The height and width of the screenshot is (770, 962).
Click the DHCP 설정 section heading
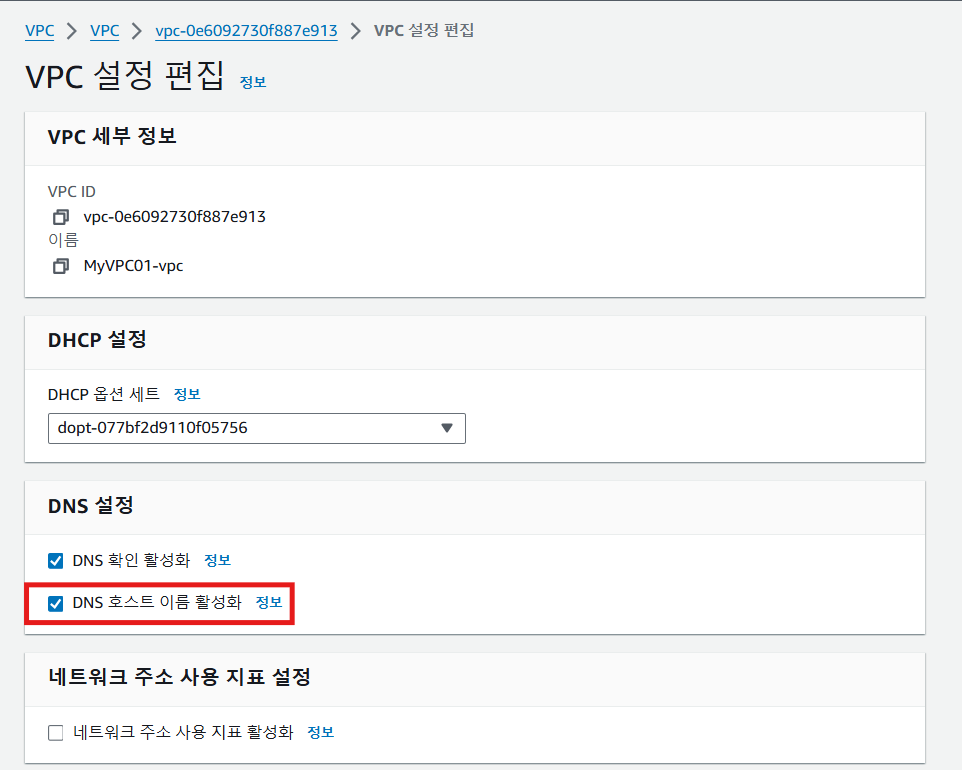tap(97, 339)
